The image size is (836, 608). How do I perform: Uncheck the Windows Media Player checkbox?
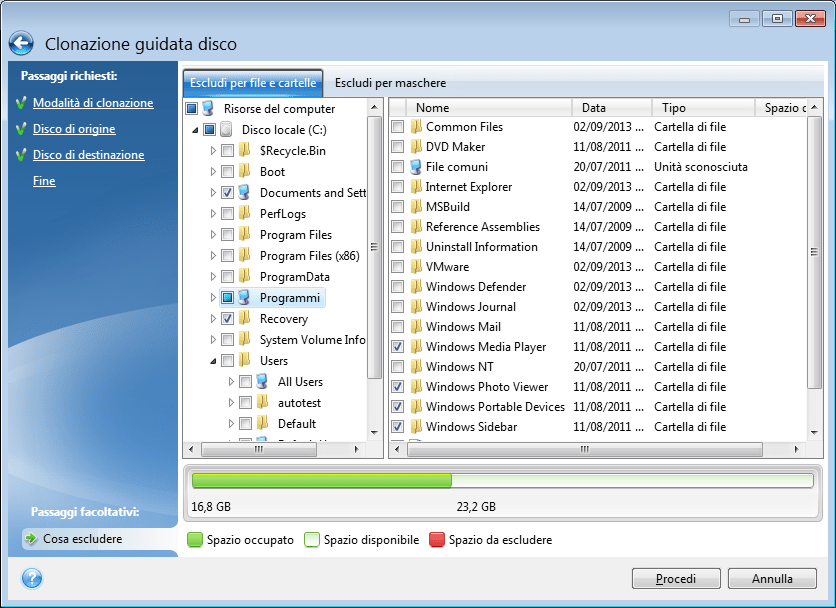point(398,347)
